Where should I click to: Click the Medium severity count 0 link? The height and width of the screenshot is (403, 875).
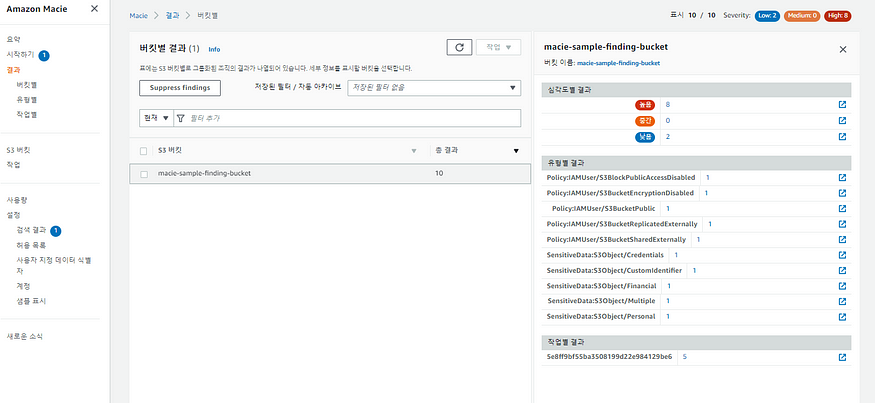click(x=667, y=120)
